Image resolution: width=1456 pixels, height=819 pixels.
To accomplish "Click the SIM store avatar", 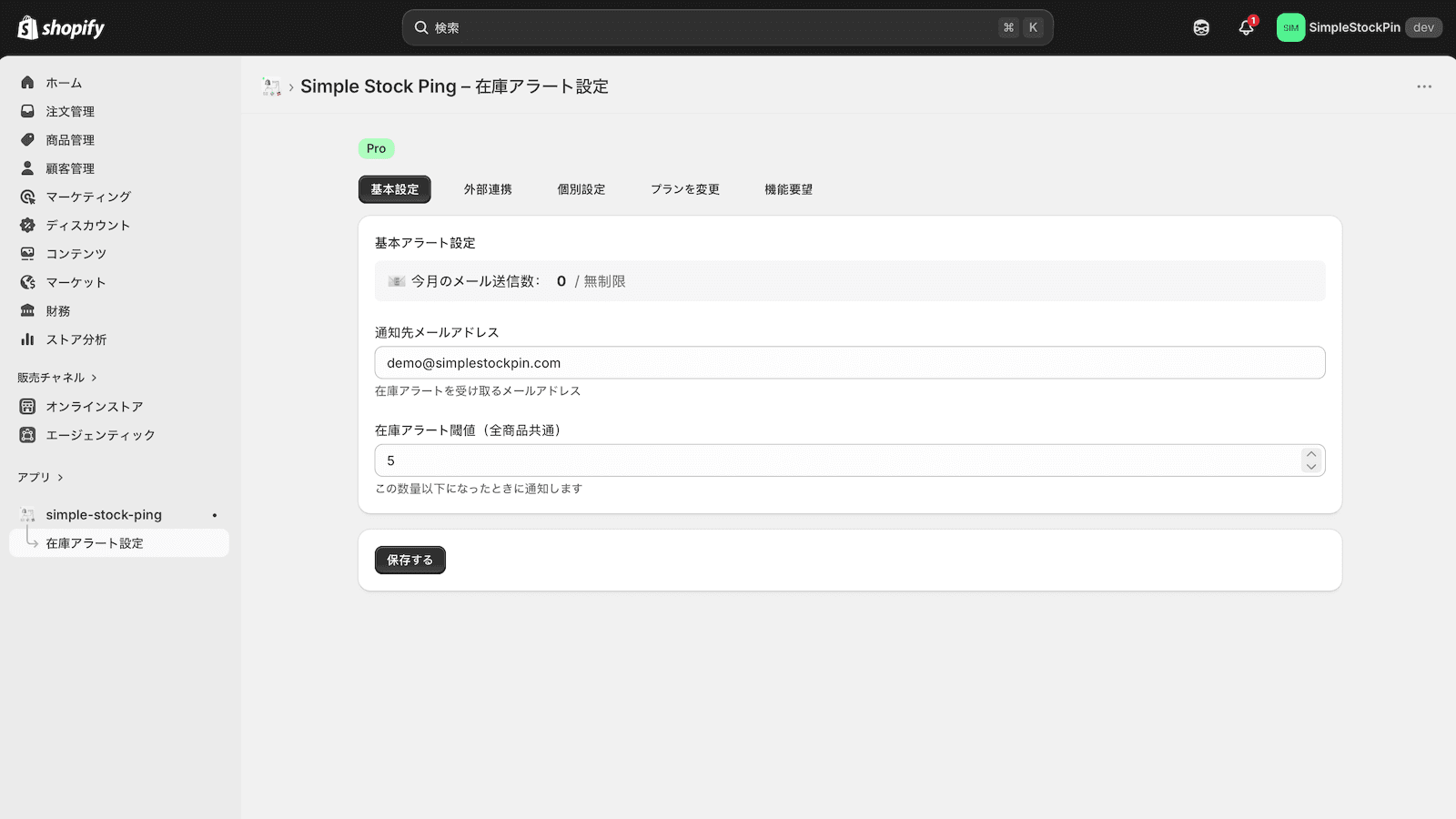I will tap(1290, 27).
